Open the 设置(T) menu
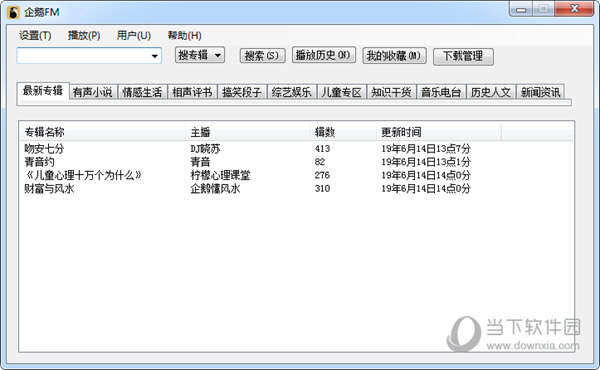The width and height of the screenshot is (600, 370). (35, 36)
